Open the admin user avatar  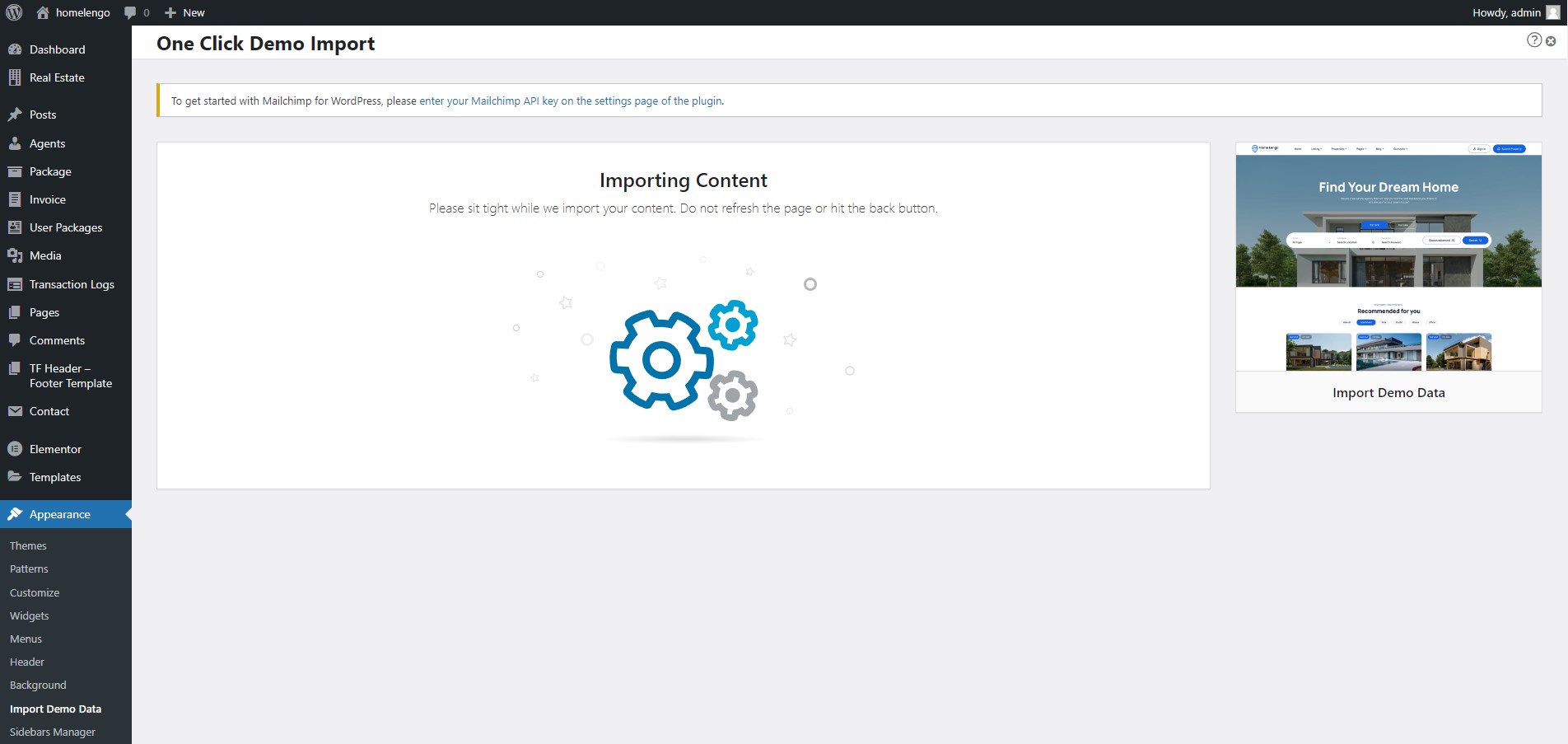click(x=1553, y=12)
